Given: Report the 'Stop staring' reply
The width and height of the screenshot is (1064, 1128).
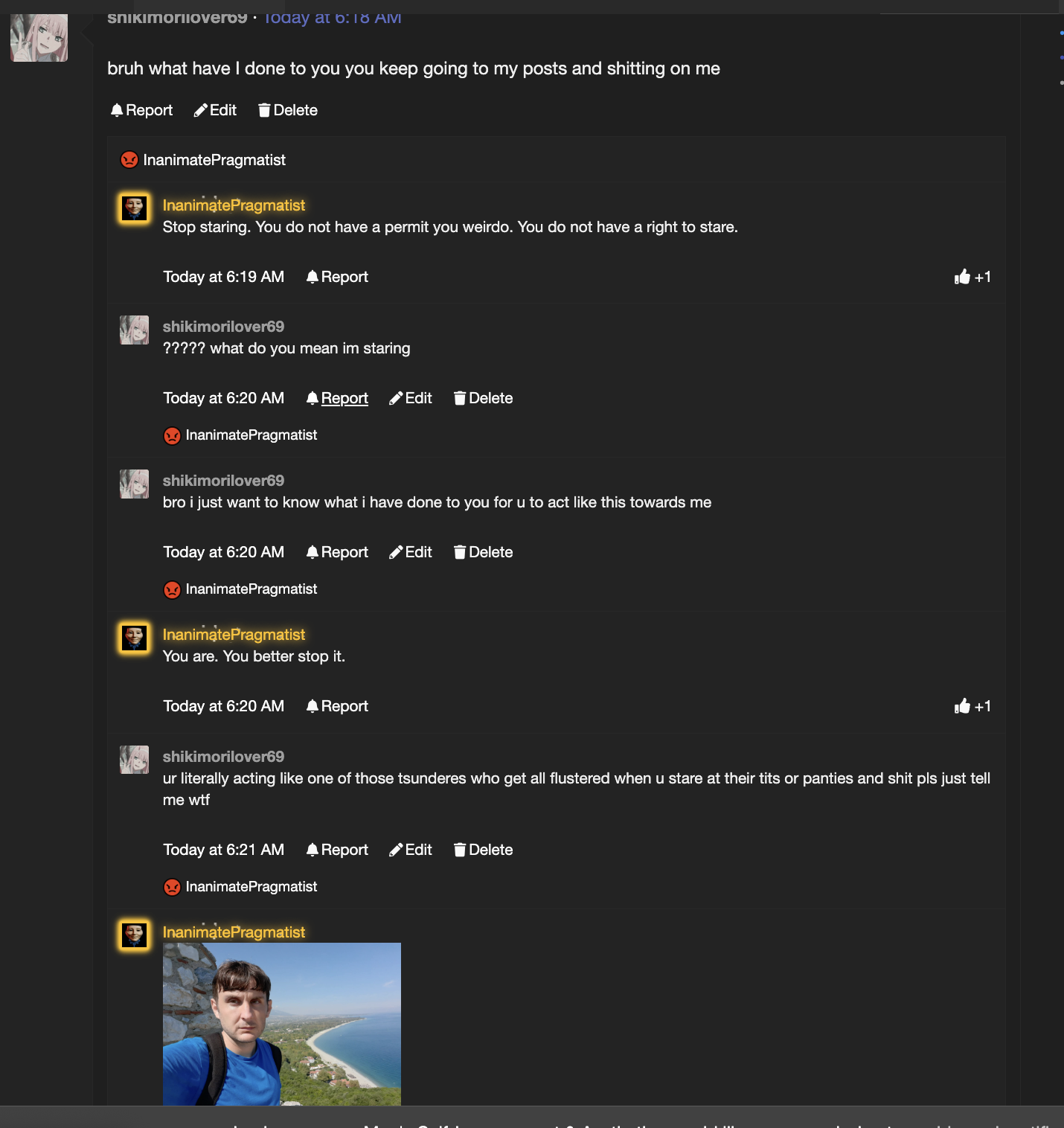Looking at the screenshot, I should click(x=337, y=277).
